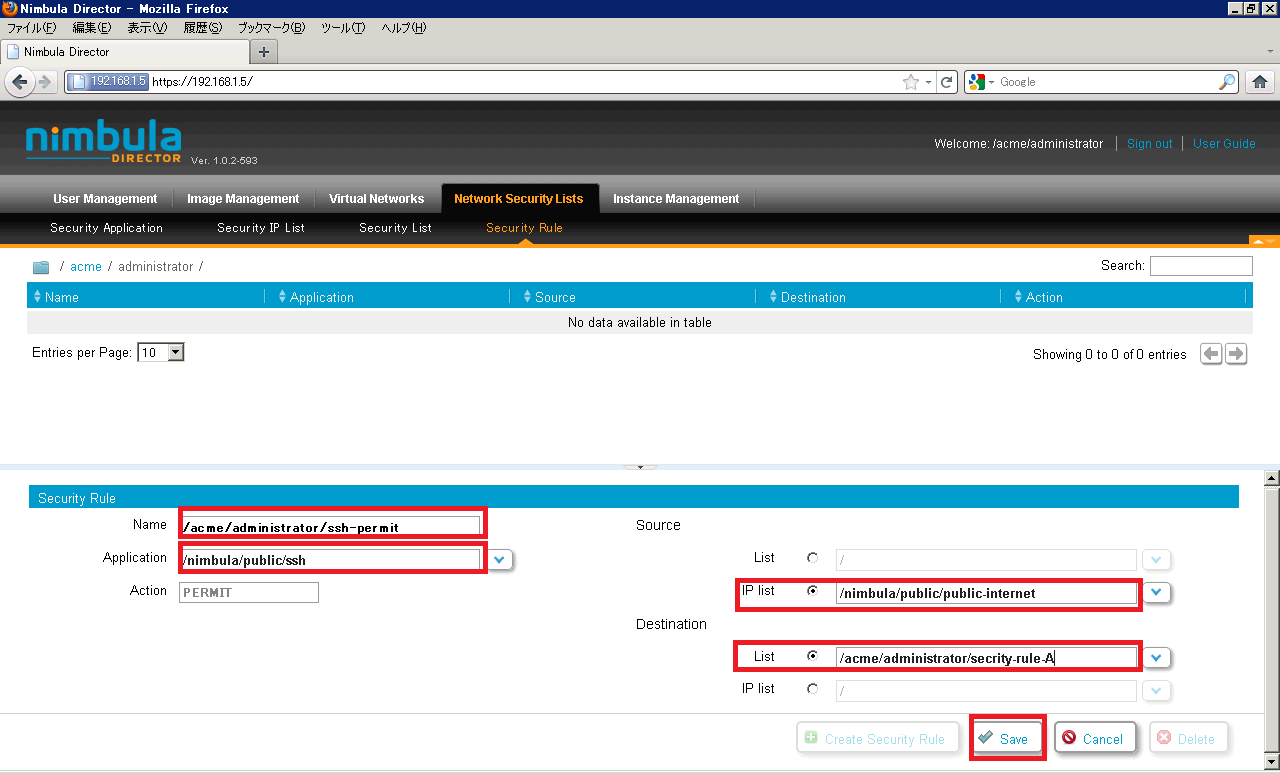Open the tab list dropdown arrow

tap(1269, 52)
